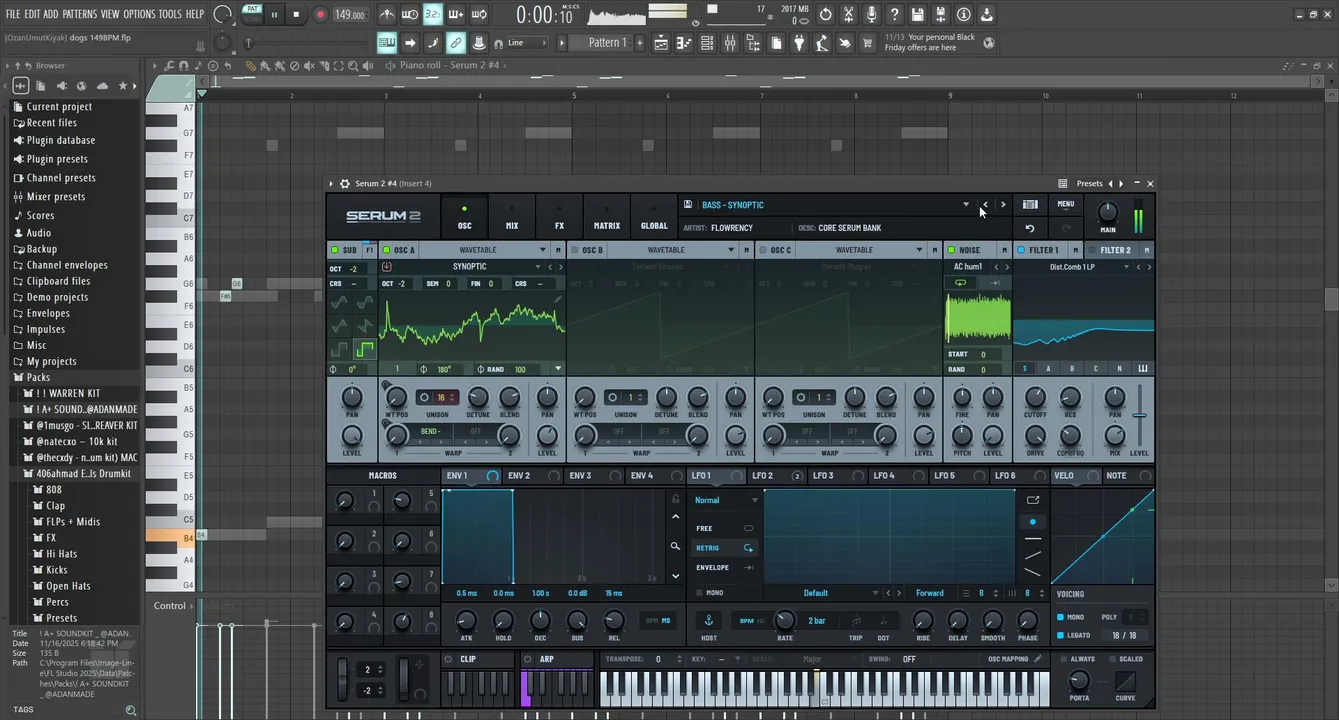Enable OSC B power switch
The width and height of the screenshot is (1339, 720).
click(574, 250)
